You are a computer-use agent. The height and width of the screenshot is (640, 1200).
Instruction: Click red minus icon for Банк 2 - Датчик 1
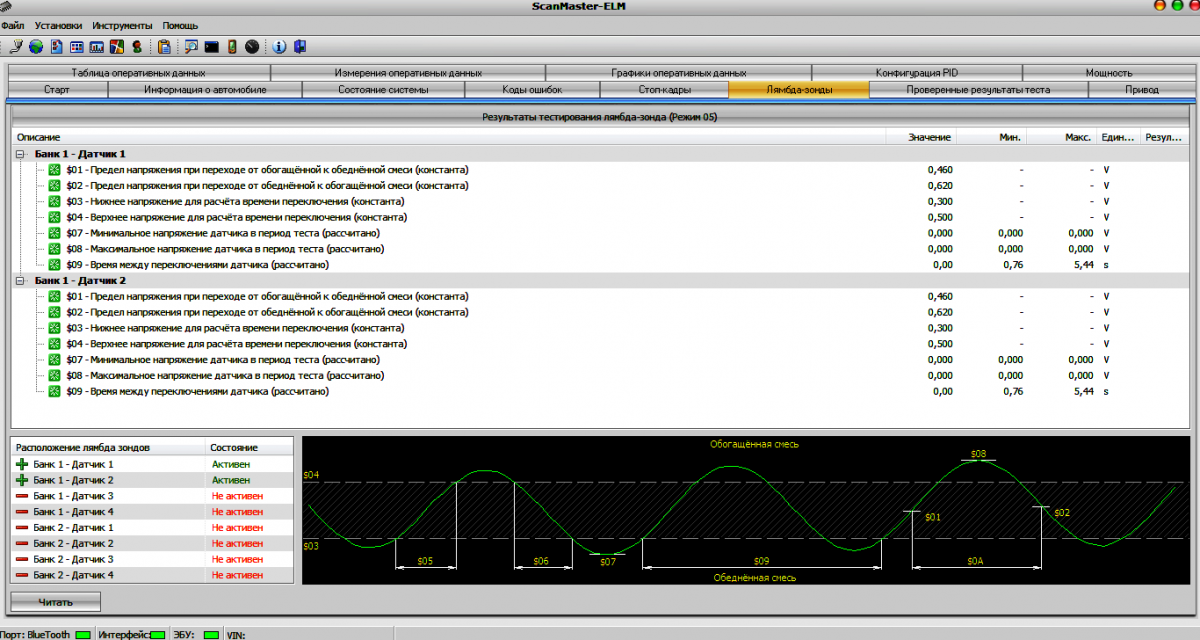pyautogui.click(x=22, y=527)
